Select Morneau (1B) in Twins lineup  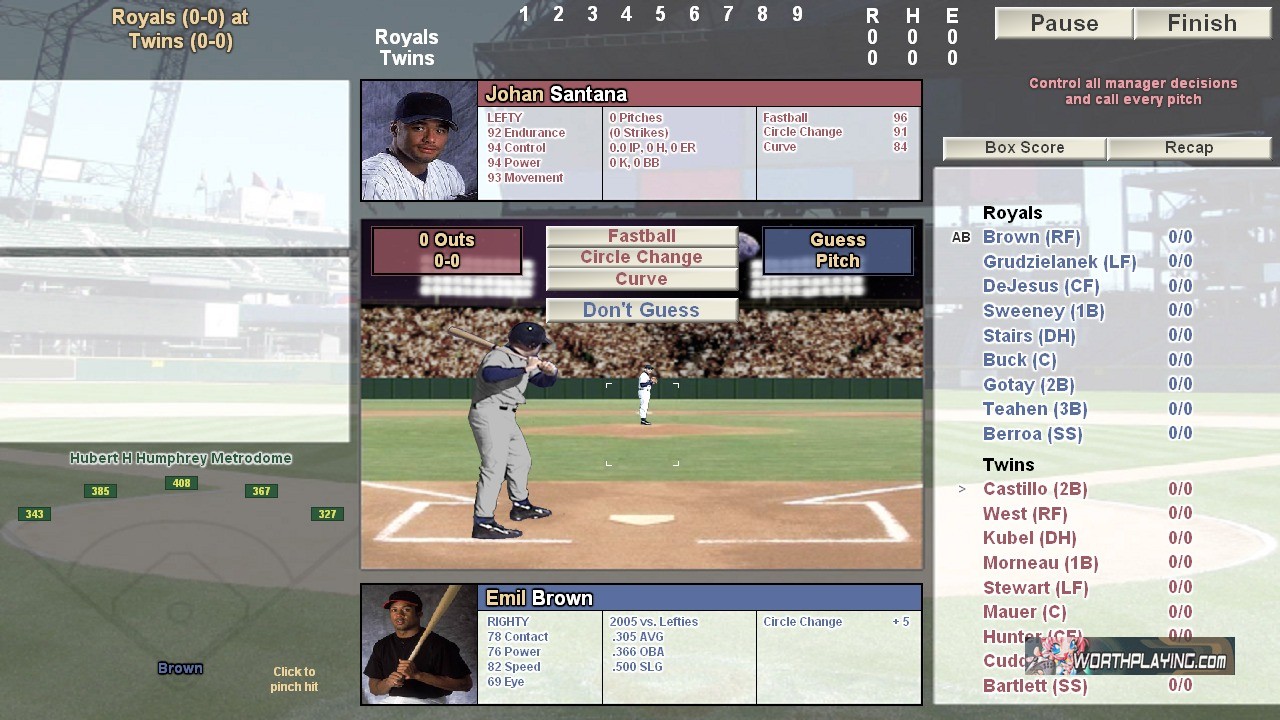pyautogui.click(x=1040, y=563)
